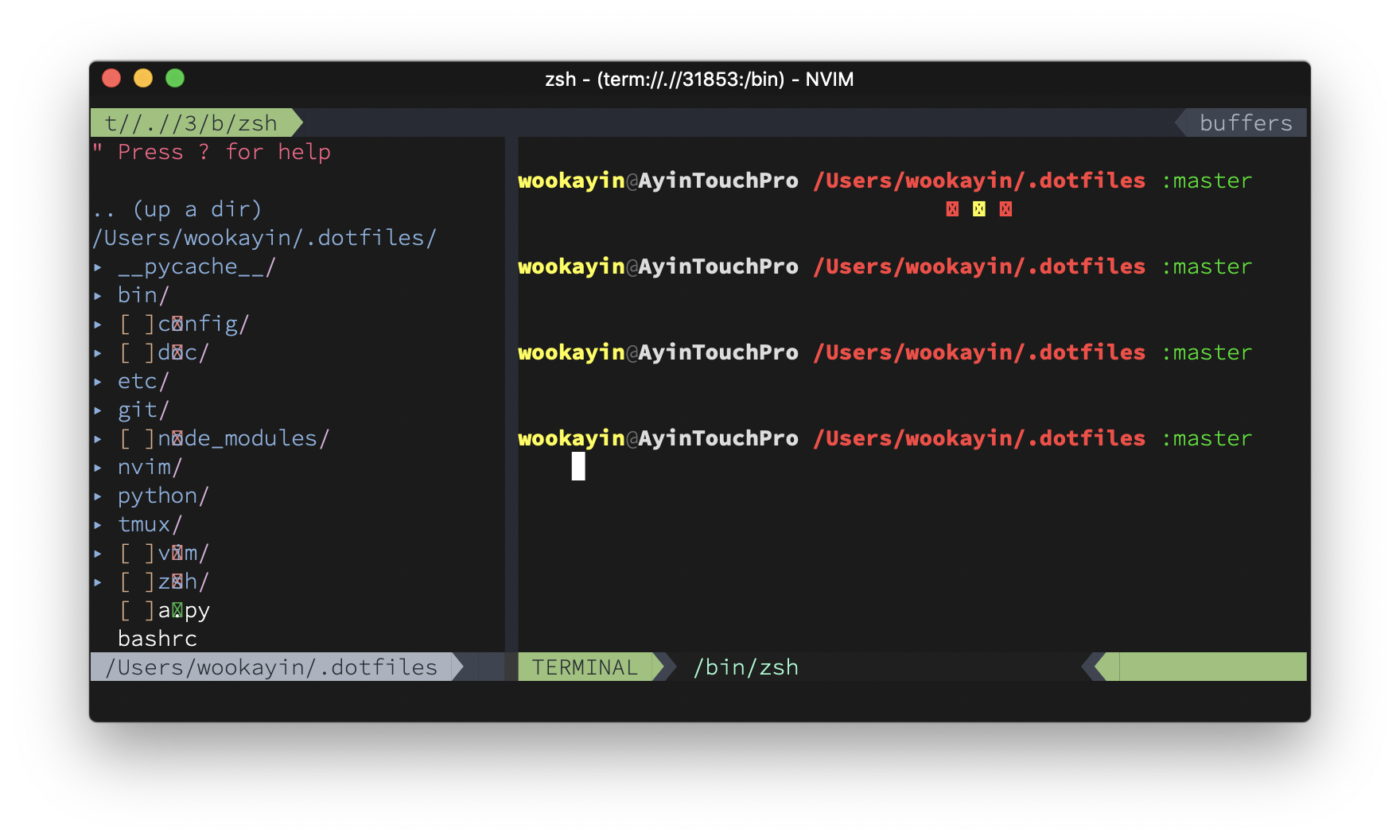Screen dimensions: 1400x840
Task: Select the config/ directory entry
Action: pos(204,325)
